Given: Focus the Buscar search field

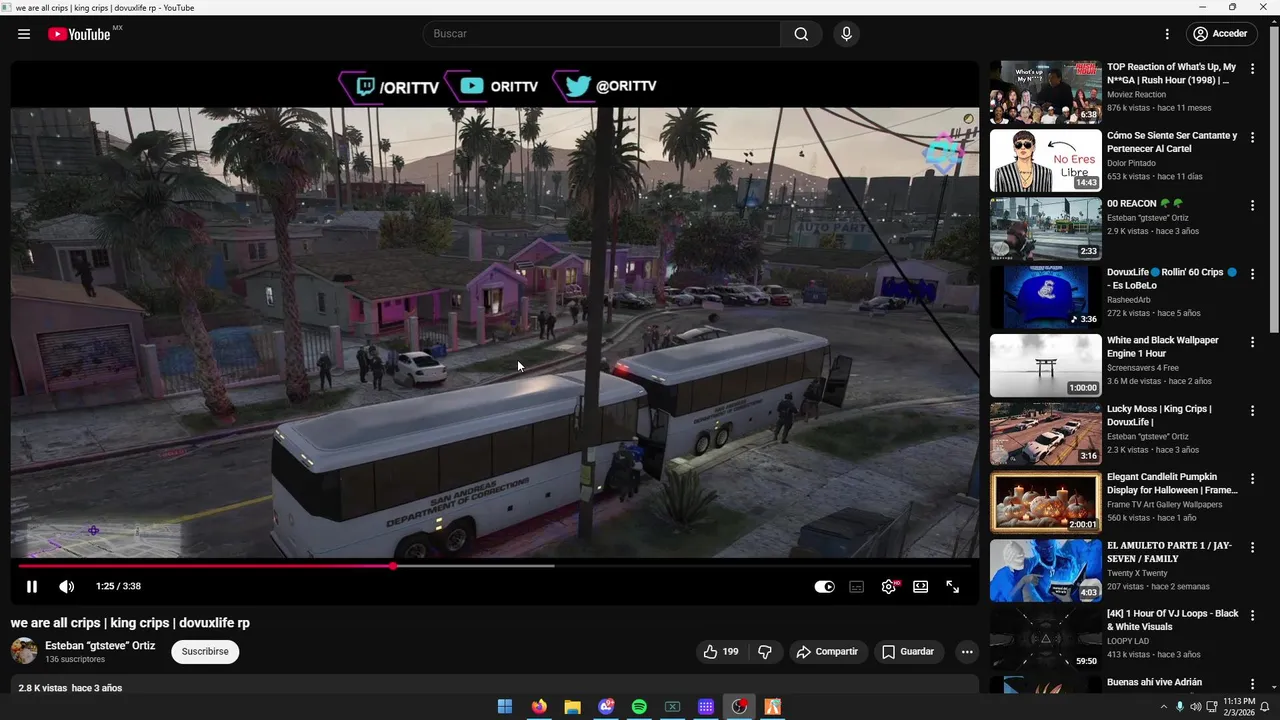Looking at the screenshot, I should (601, 34).
